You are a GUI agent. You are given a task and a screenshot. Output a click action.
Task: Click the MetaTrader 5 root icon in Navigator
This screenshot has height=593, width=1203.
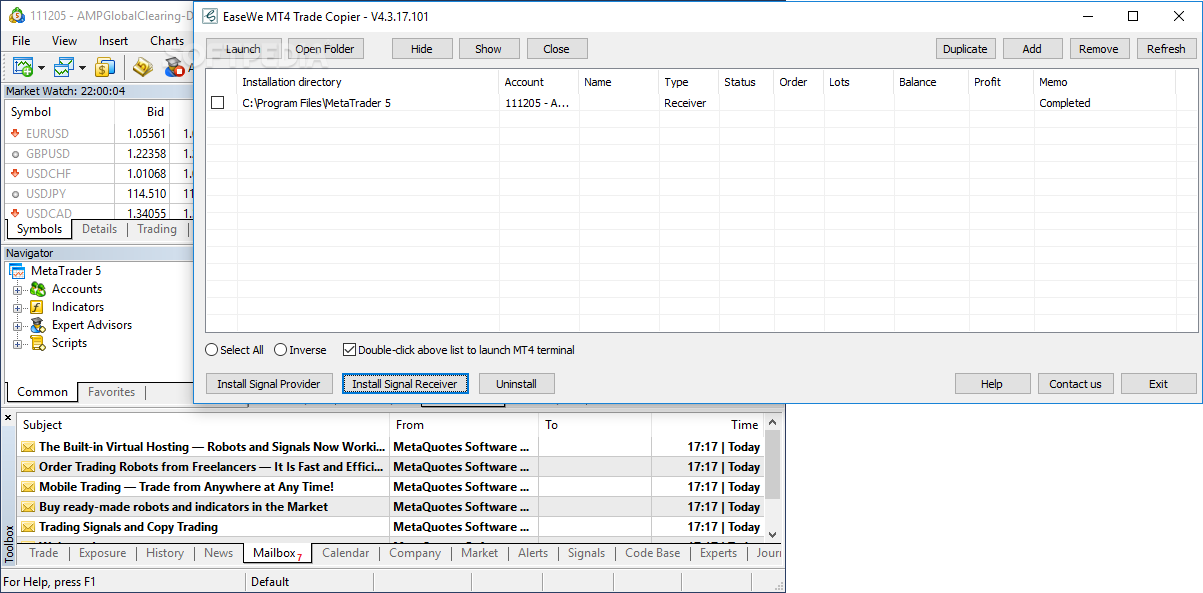18,271
